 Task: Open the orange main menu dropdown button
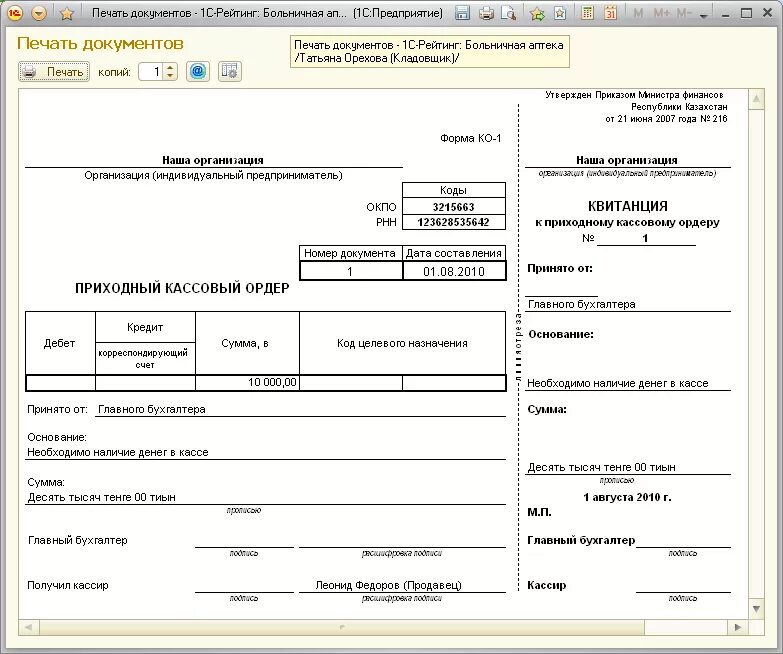(x=39, y=13)
